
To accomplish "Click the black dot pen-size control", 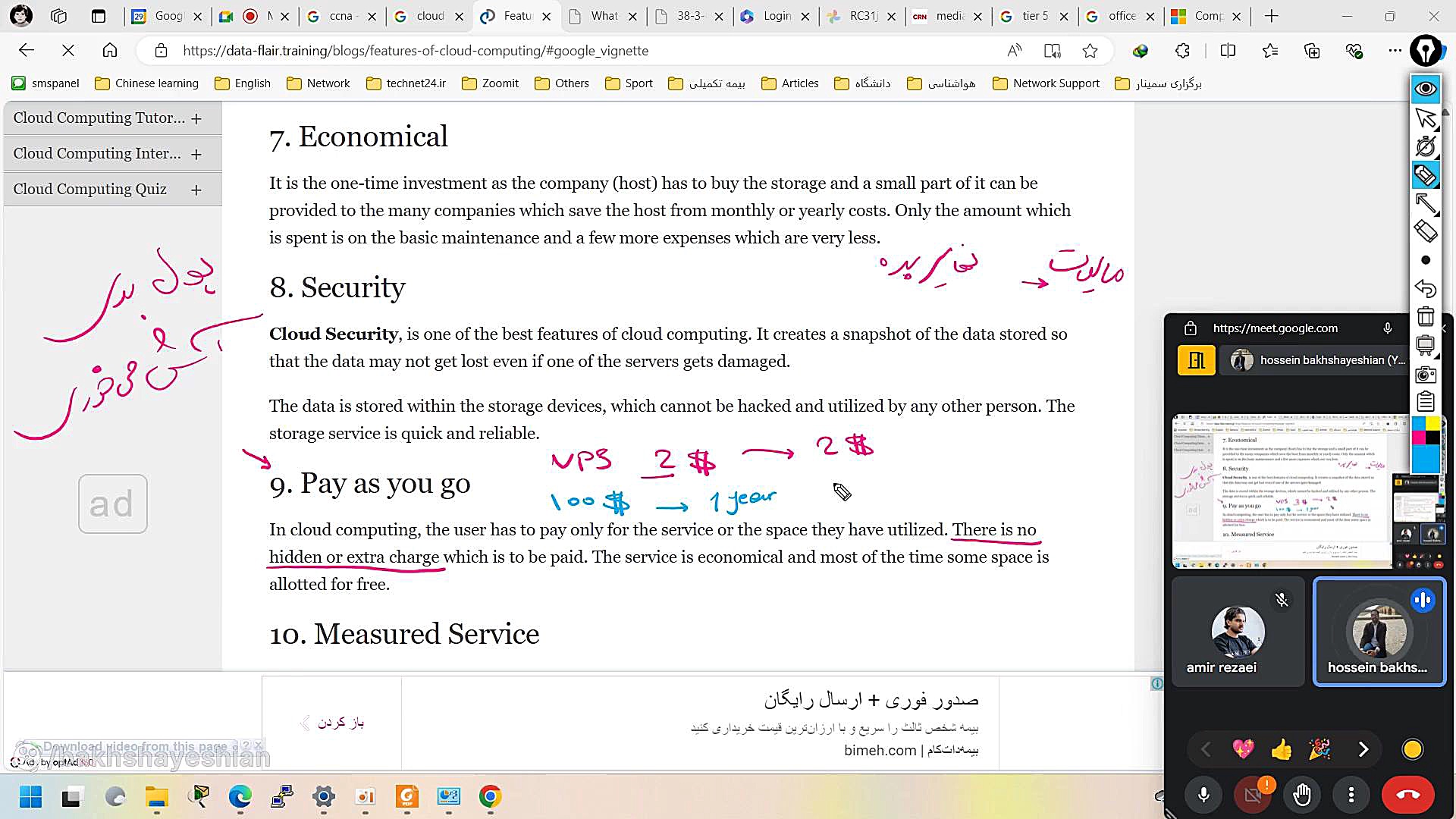I will coord(1426,260).
